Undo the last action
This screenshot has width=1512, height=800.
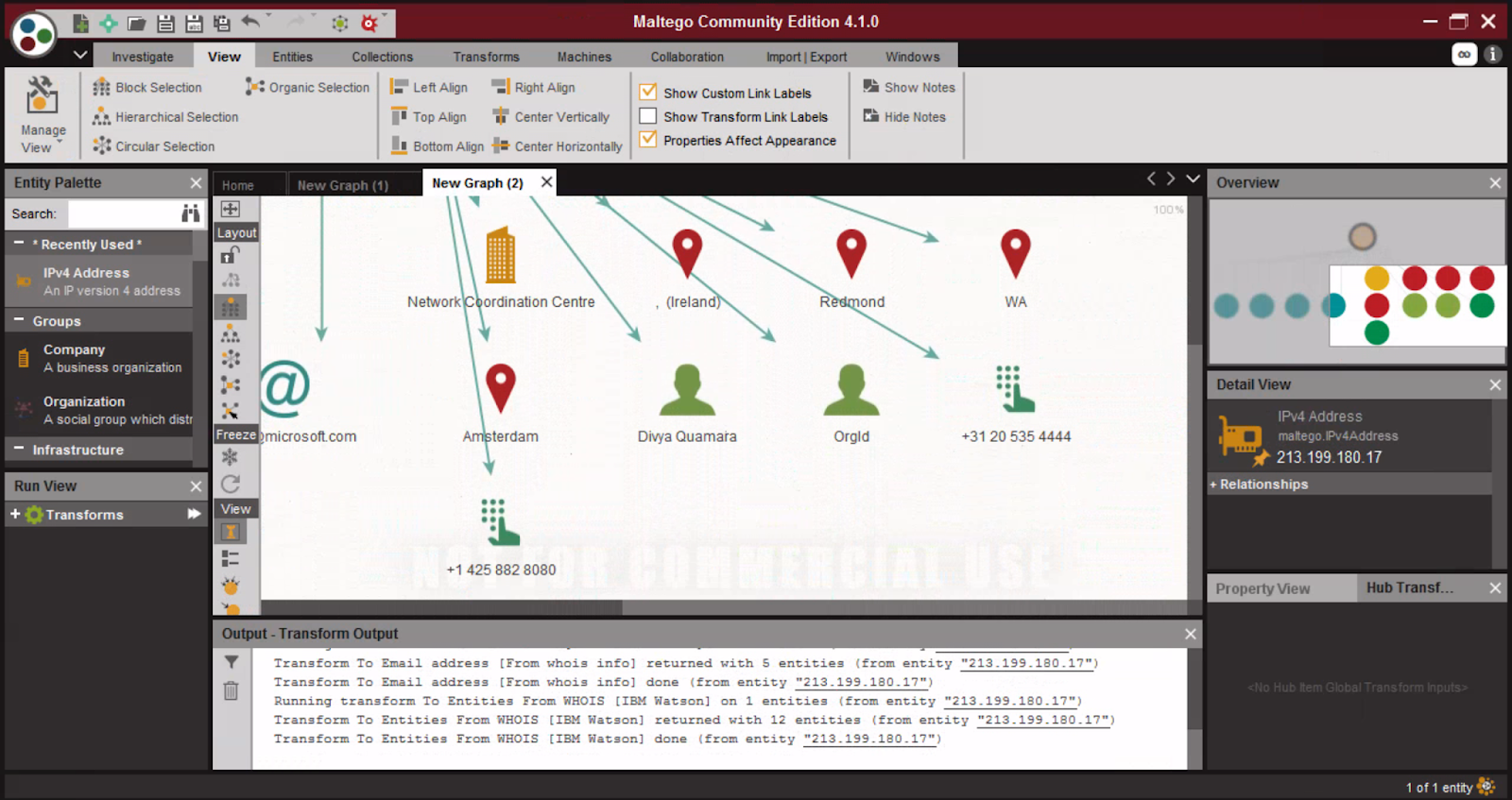pos(250,22)
